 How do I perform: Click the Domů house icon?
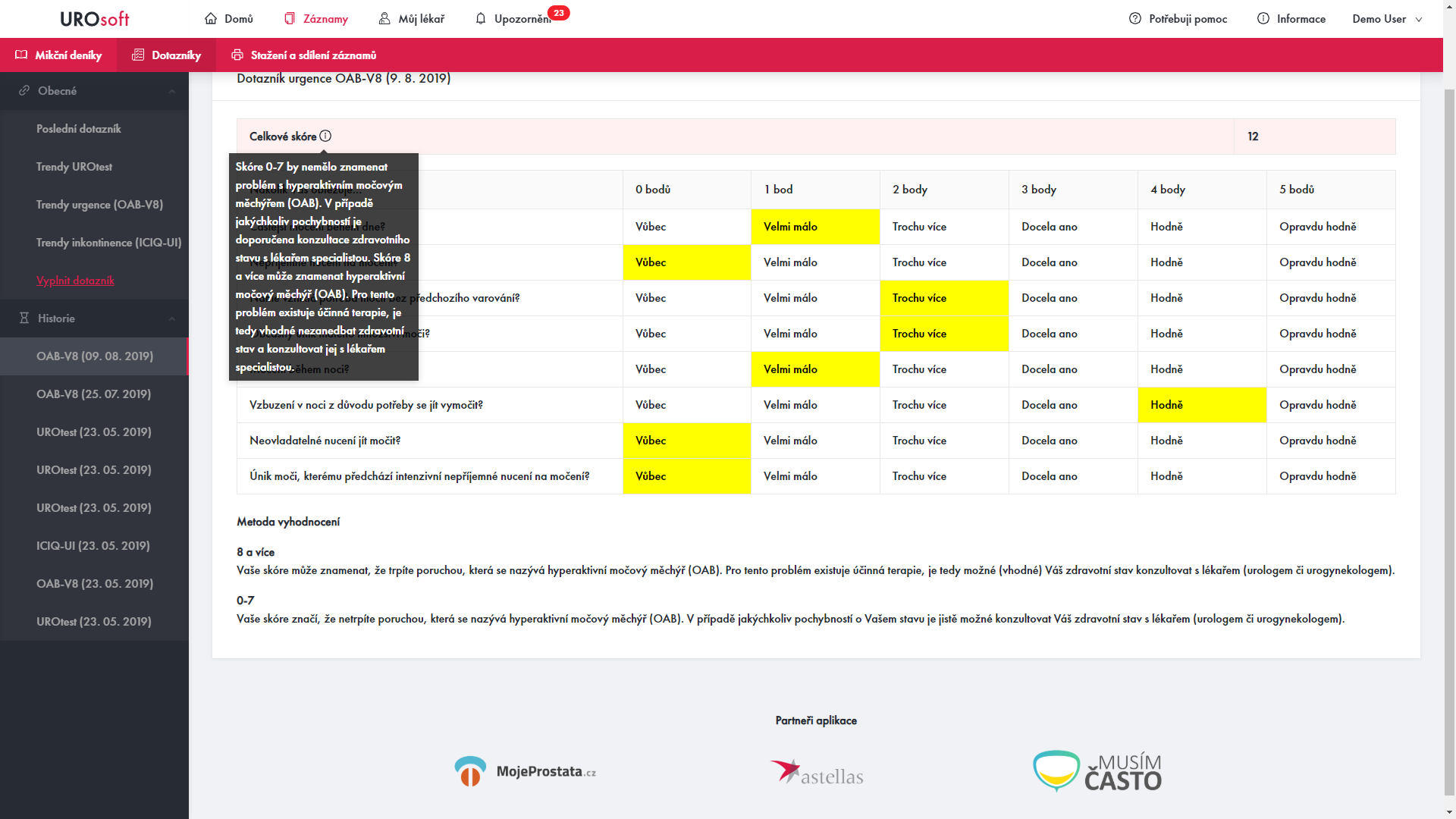[211, 18]
